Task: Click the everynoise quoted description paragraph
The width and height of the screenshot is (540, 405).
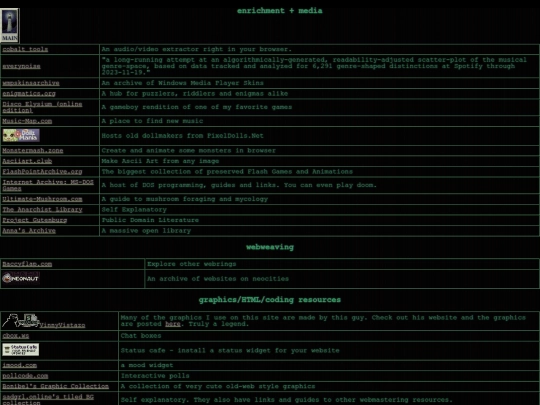Action: (x=314, y=66)
